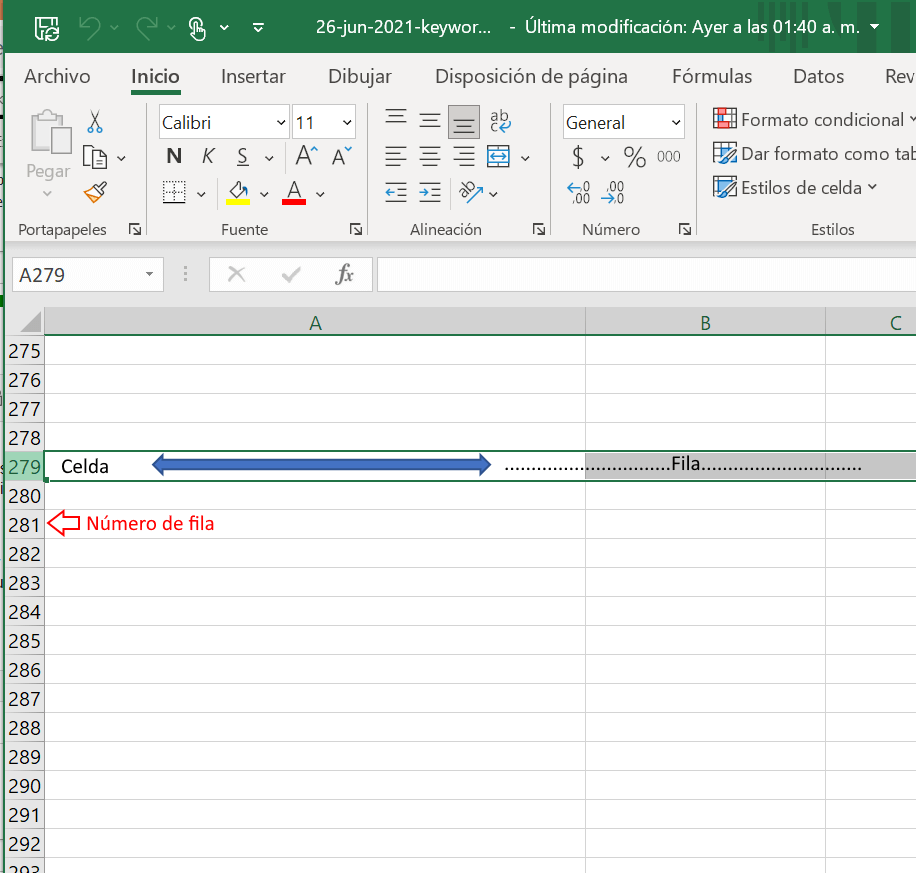The height and width of the screenshot is (873, 916).
Task: Click Increase Decimal icon
Action: tap(578, 192)
